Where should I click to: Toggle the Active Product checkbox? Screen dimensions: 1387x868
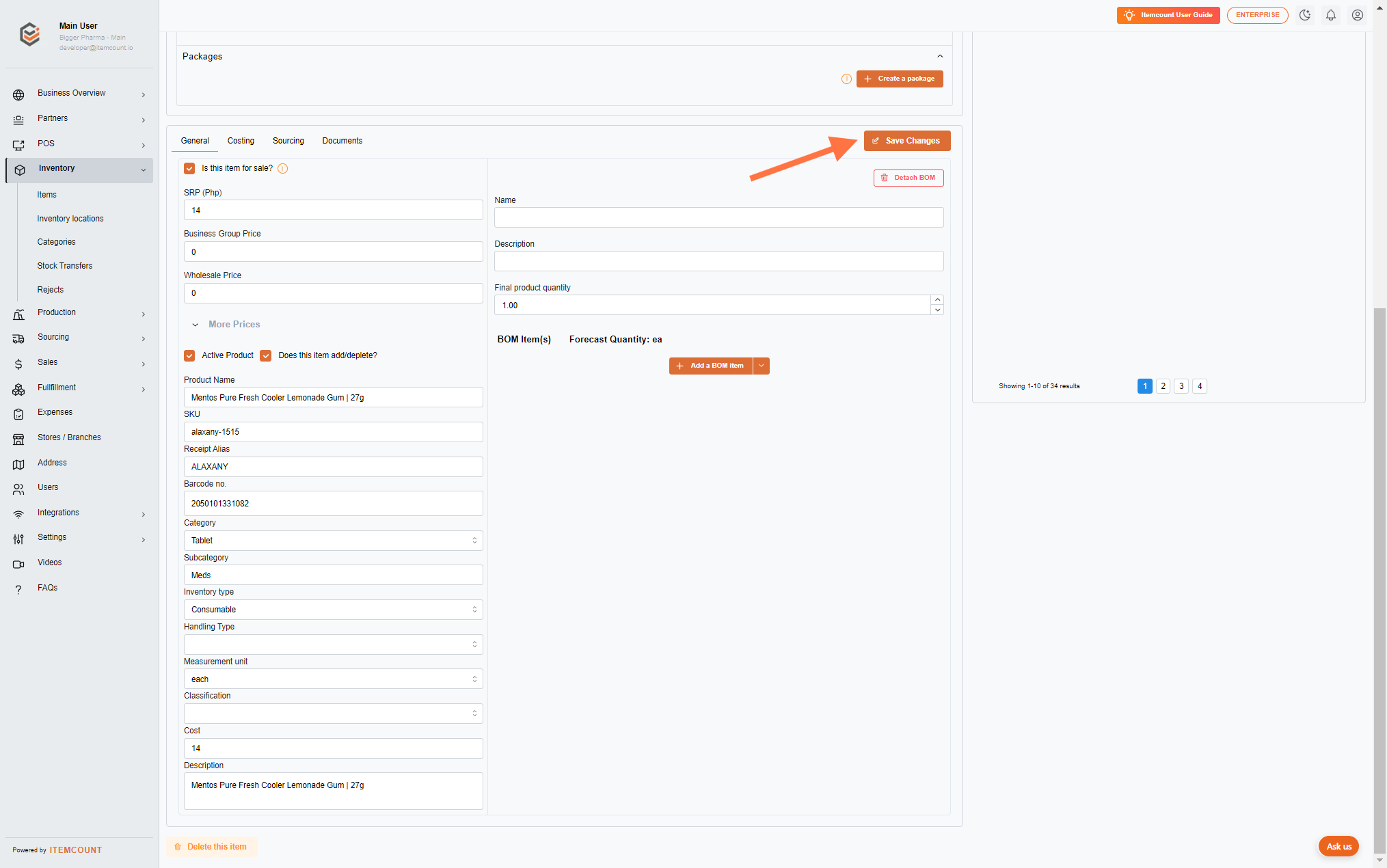(x=189, y=355)
